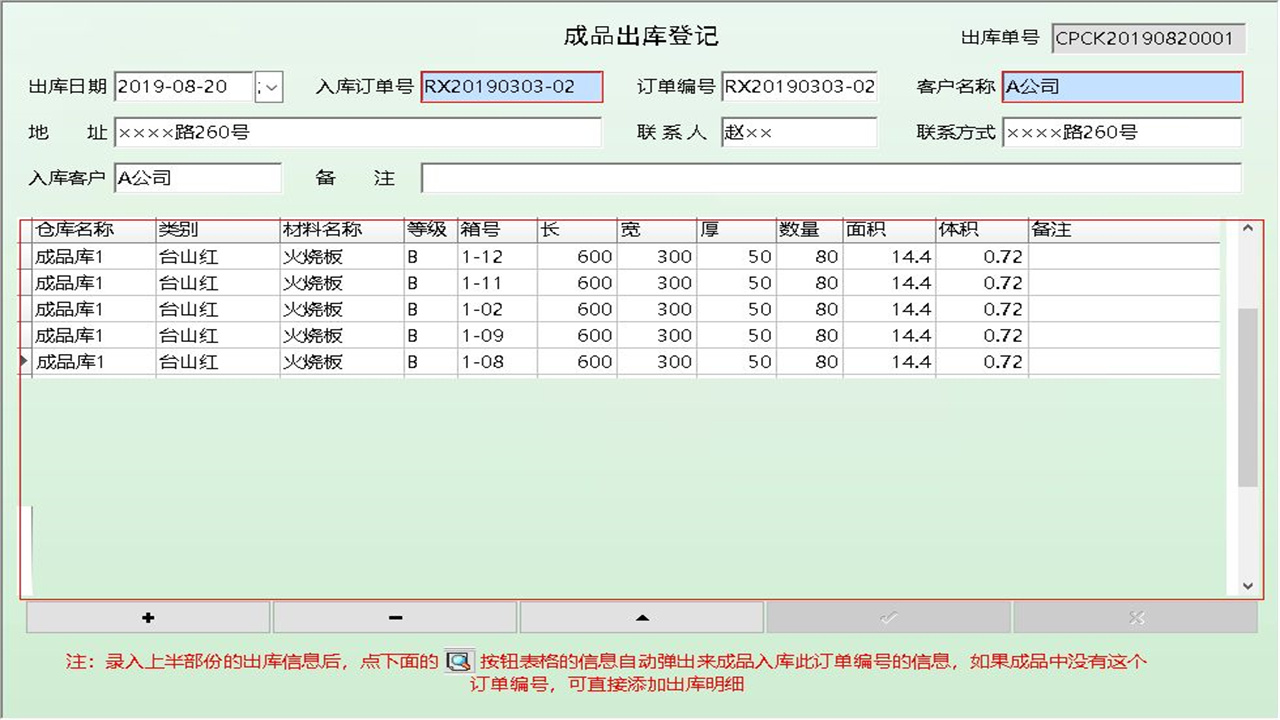Select the 入库订单号 field showing RX20190303-02
This screenshot has width=1280, height=720.
click(511, 87)
